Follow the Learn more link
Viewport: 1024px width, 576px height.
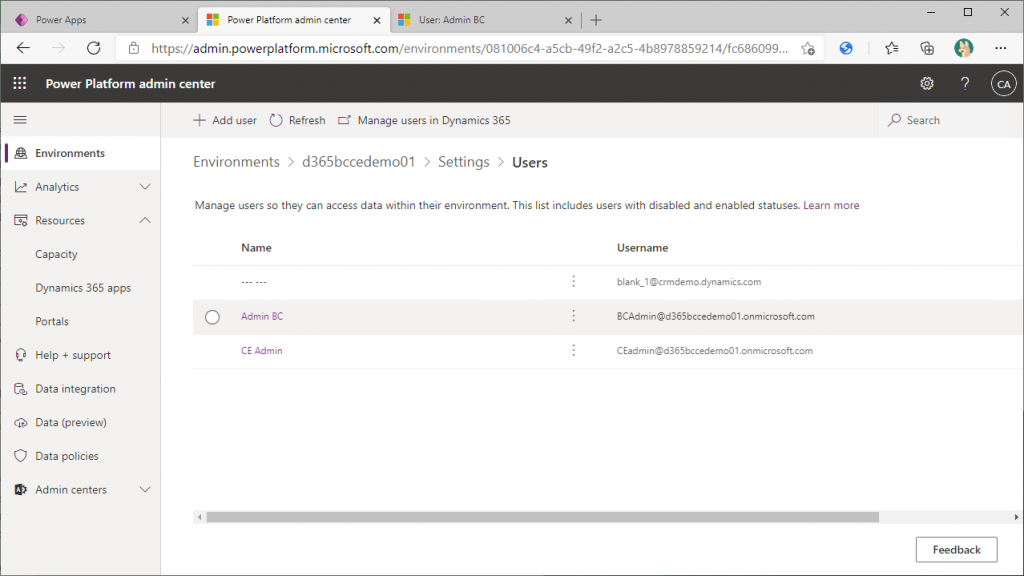coord(831,205)
